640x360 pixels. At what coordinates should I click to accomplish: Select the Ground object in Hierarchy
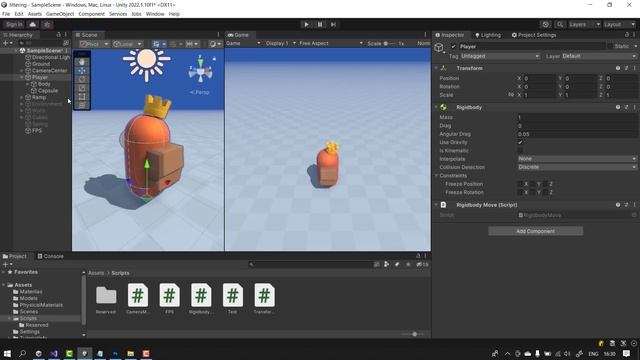(41, 64)
